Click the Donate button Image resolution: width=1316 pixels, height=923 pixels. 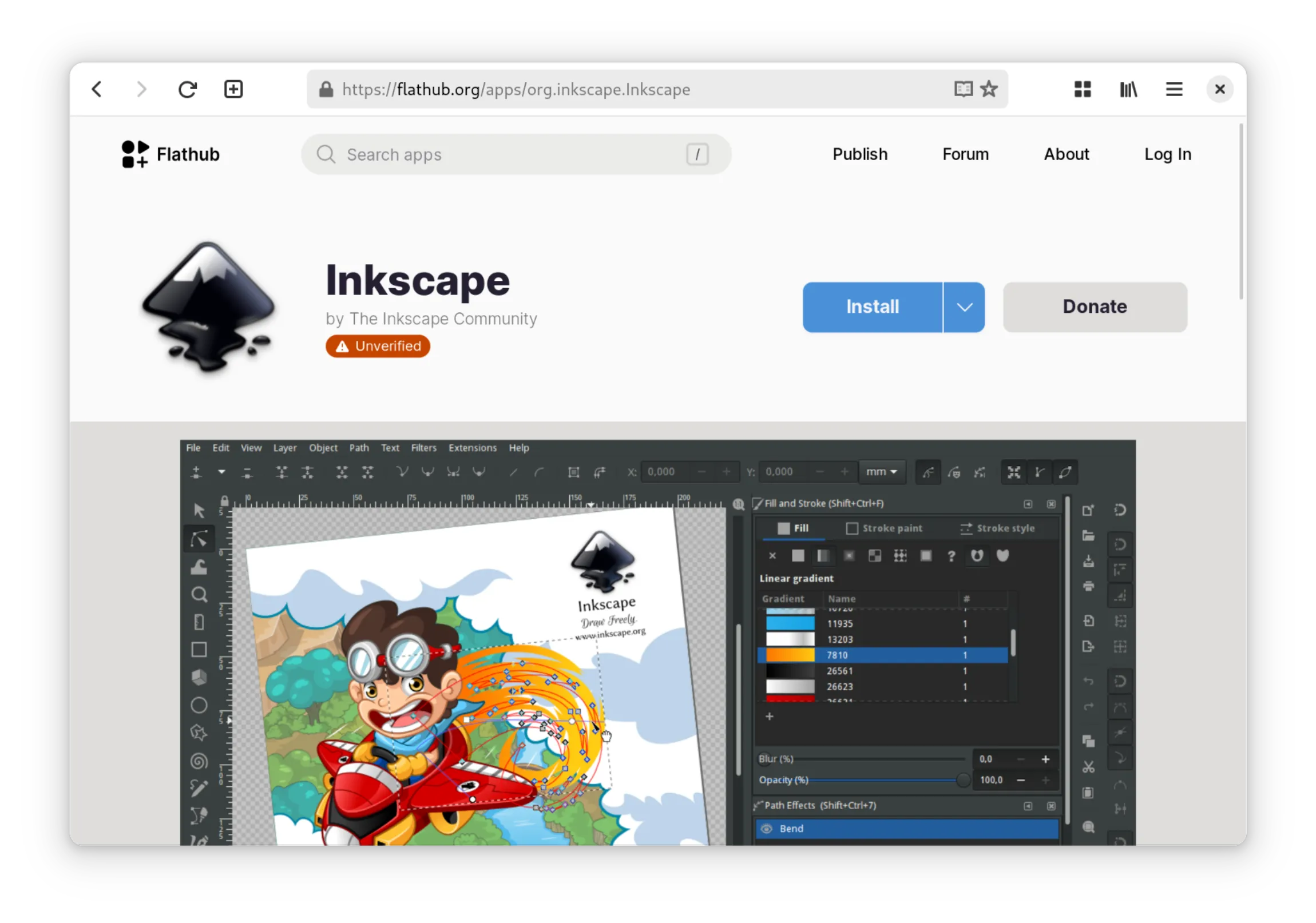1095,307
